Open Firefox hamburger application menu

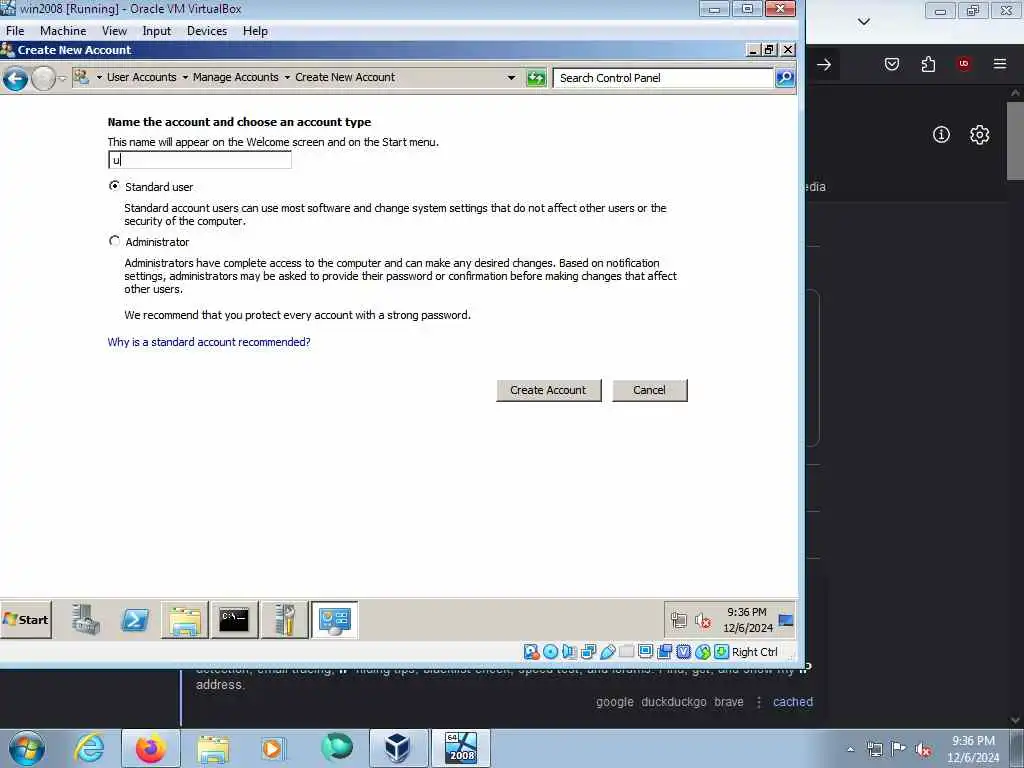pyautogui.click(x=999, y=63)
